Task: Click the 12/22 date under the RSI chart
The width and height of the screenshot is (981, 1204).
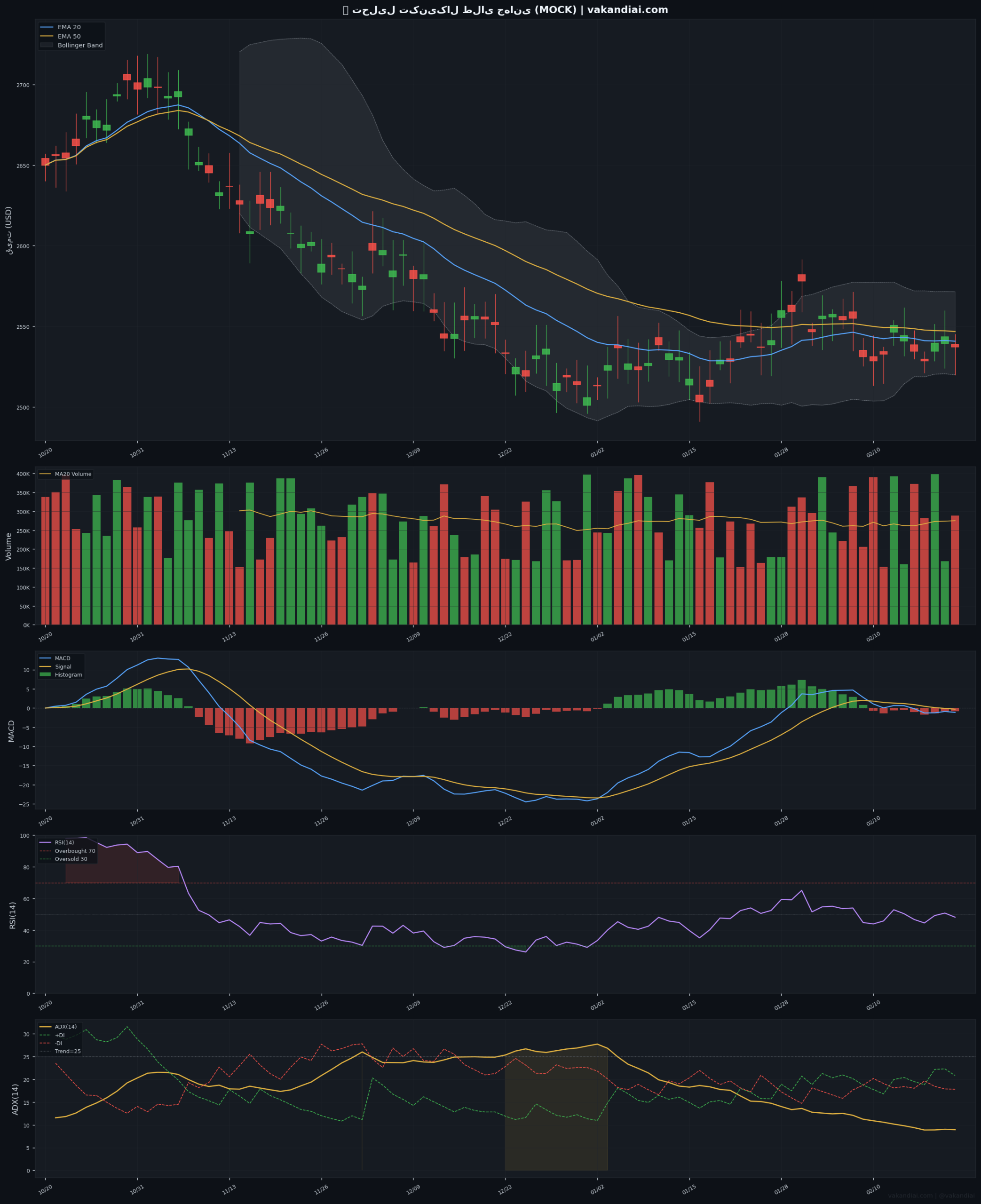Action: coord(506,1005)
